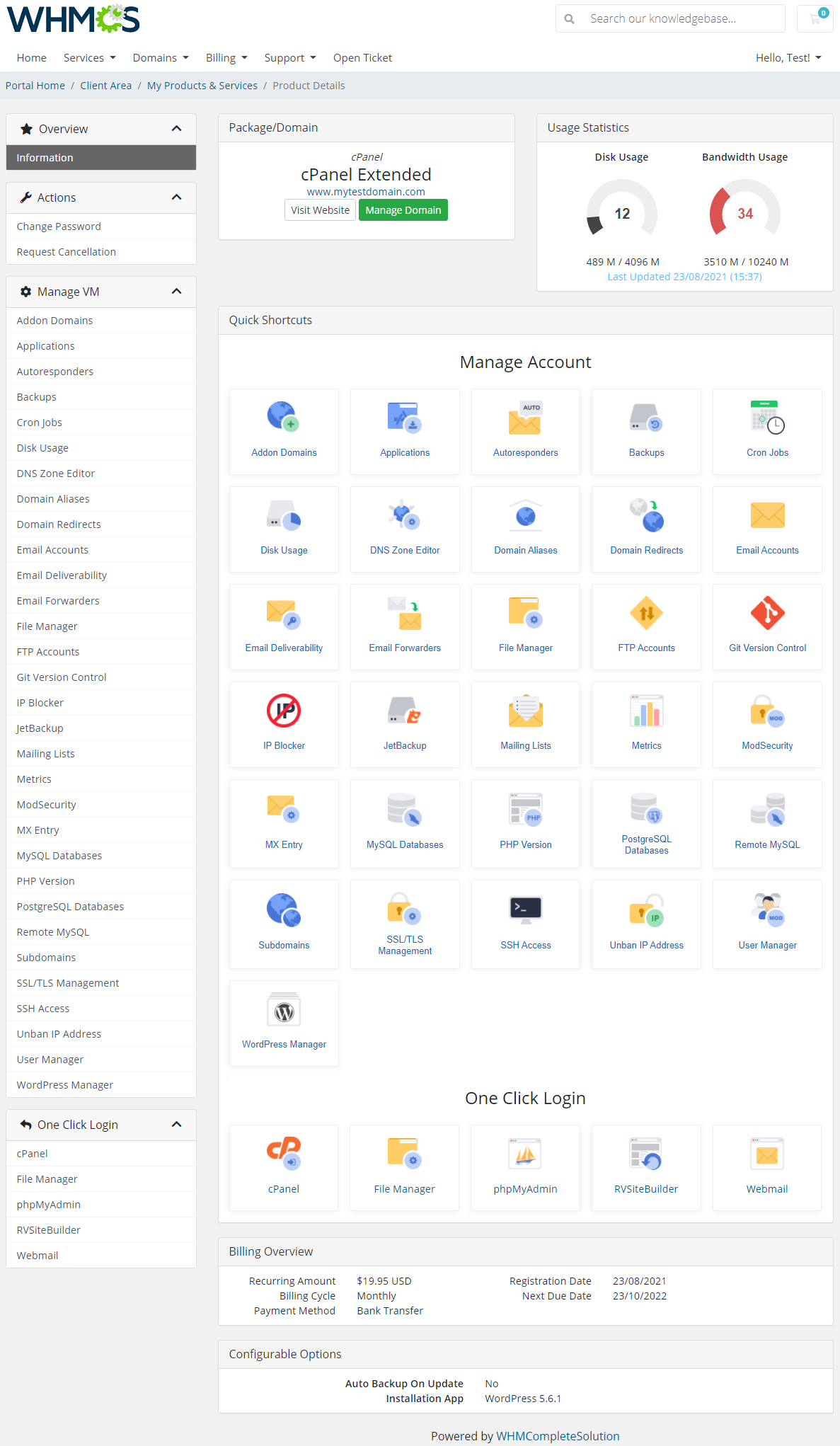Click the shopping cart icon
The height and width of the screenshot is (1446, 840).
[815, 18]
